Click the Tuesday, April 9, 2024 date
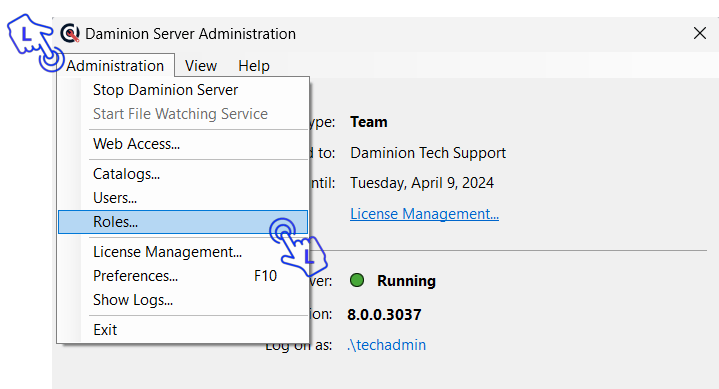719x389 pixels. [422, 183]
